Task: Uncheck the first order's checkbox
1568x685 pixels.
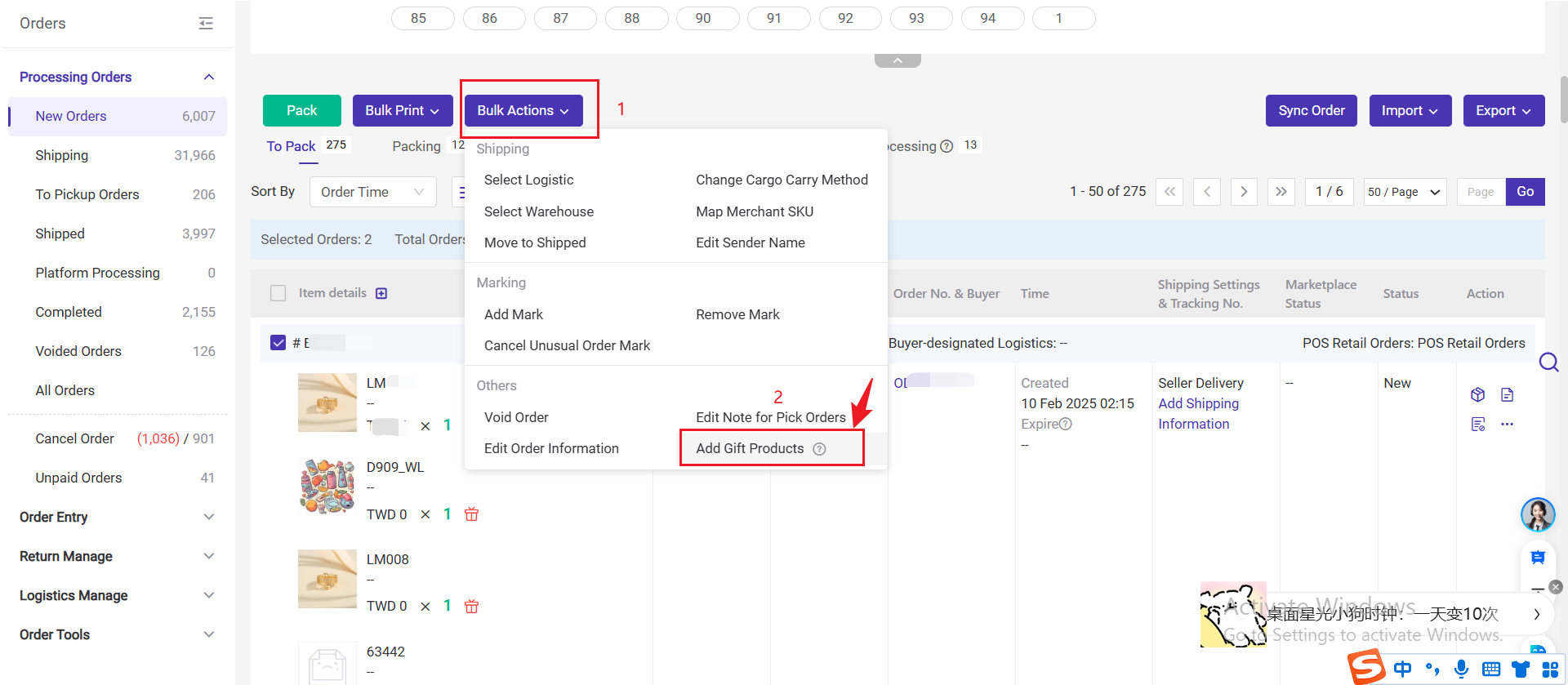Action: point(278,343)
